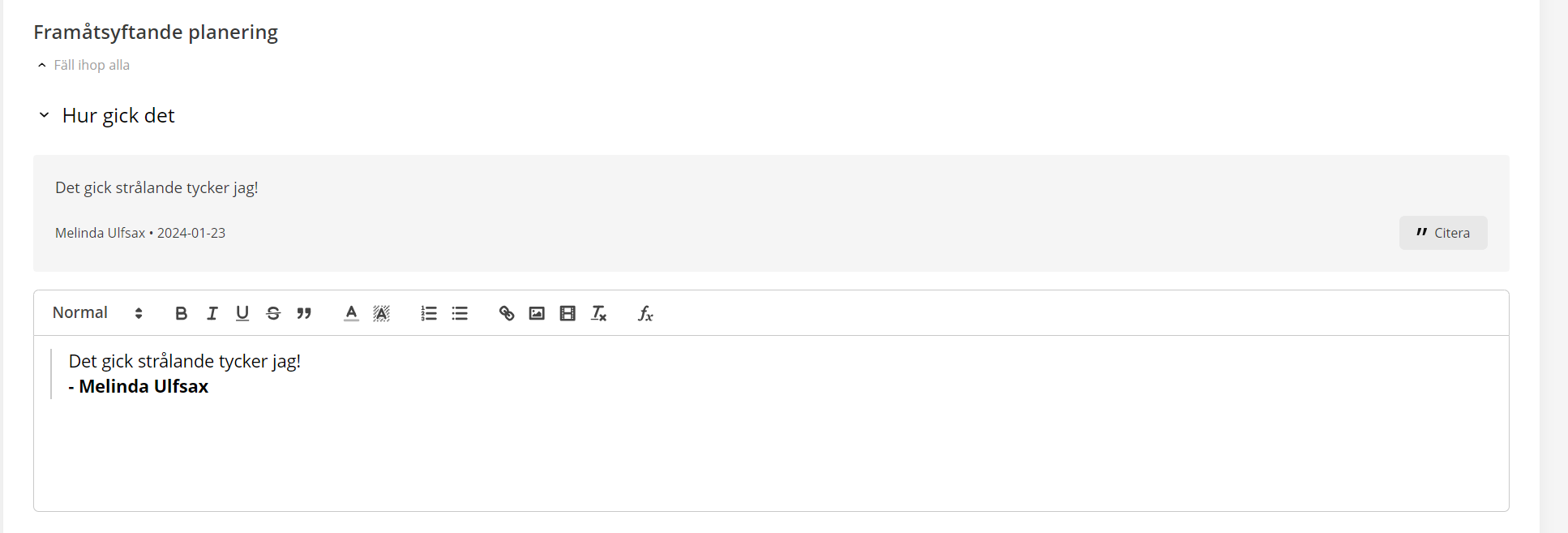Insert a numbered list
Image resolution: width=1568 pixels, height=533 pixels.
click(x=429, y=313)
